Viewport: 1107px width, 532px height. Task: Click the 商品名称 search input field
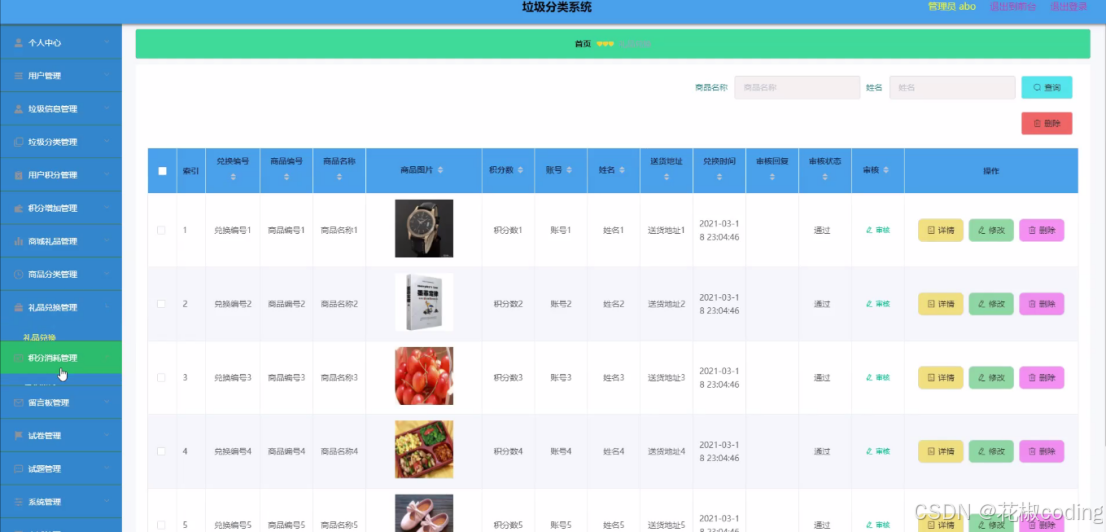coord(797,87)
